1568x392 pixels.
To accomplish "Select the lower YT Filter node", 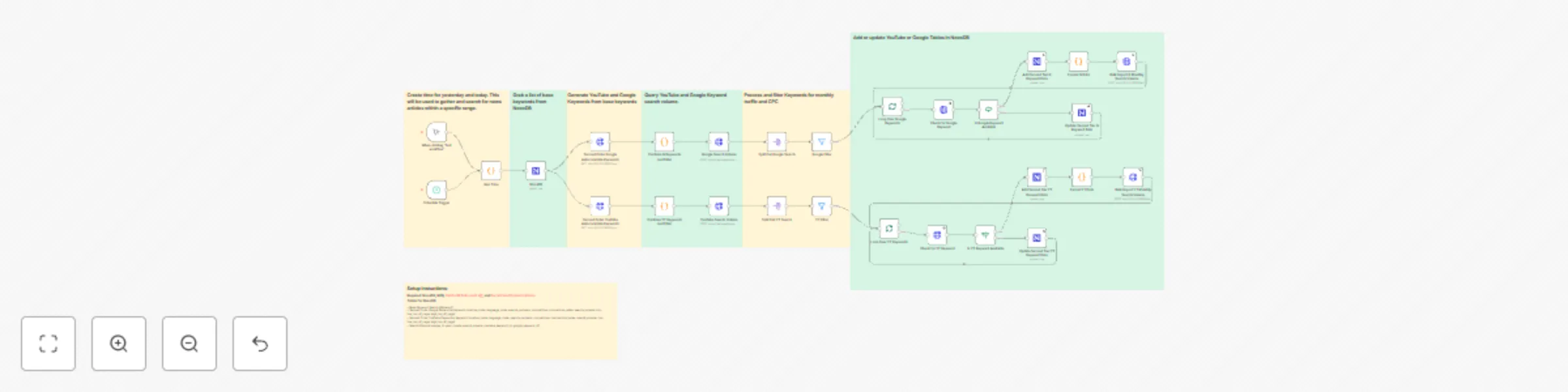I will point(821,206).
